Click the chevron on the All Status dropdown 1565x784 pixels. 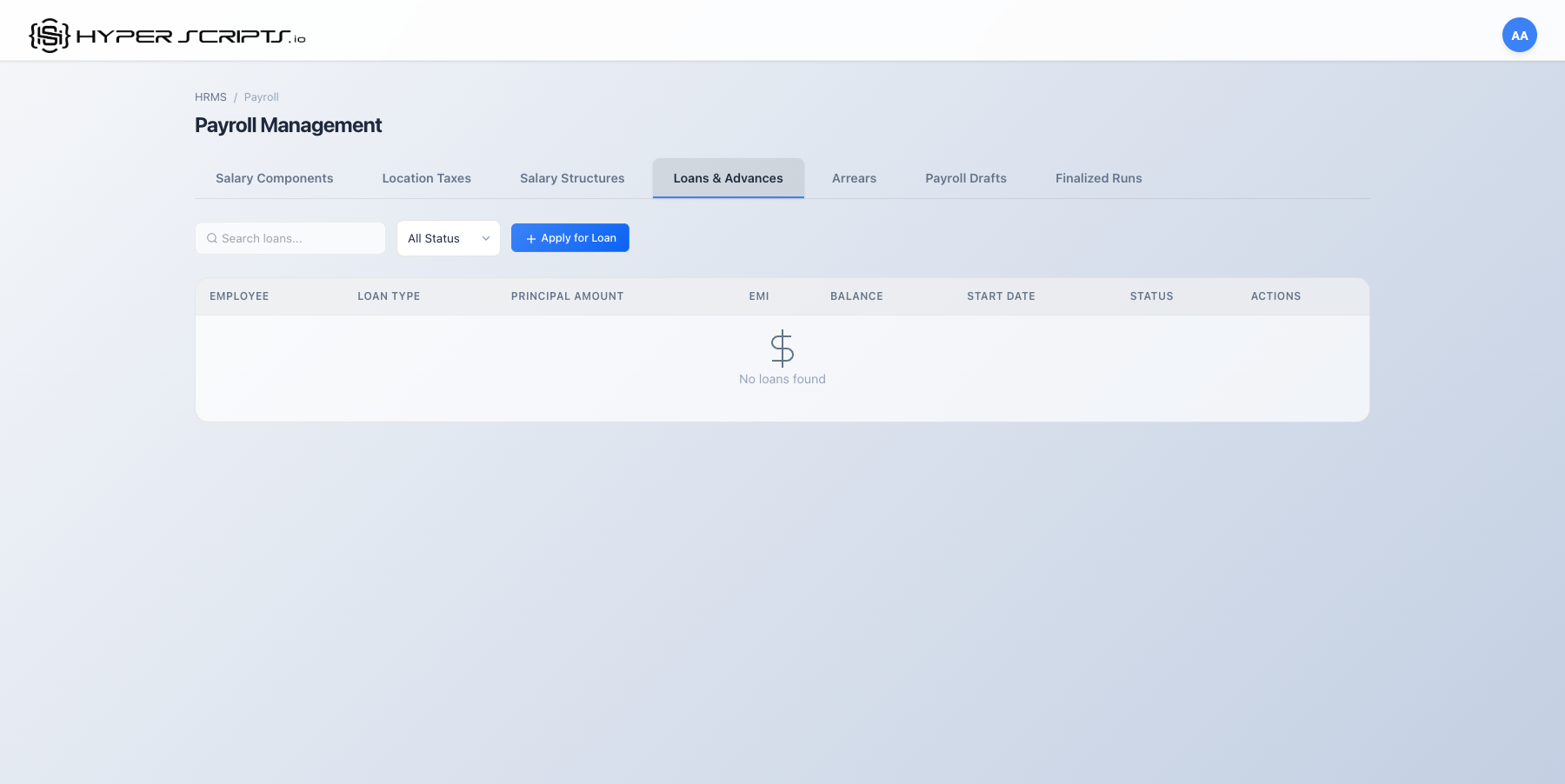click(484, 238)
